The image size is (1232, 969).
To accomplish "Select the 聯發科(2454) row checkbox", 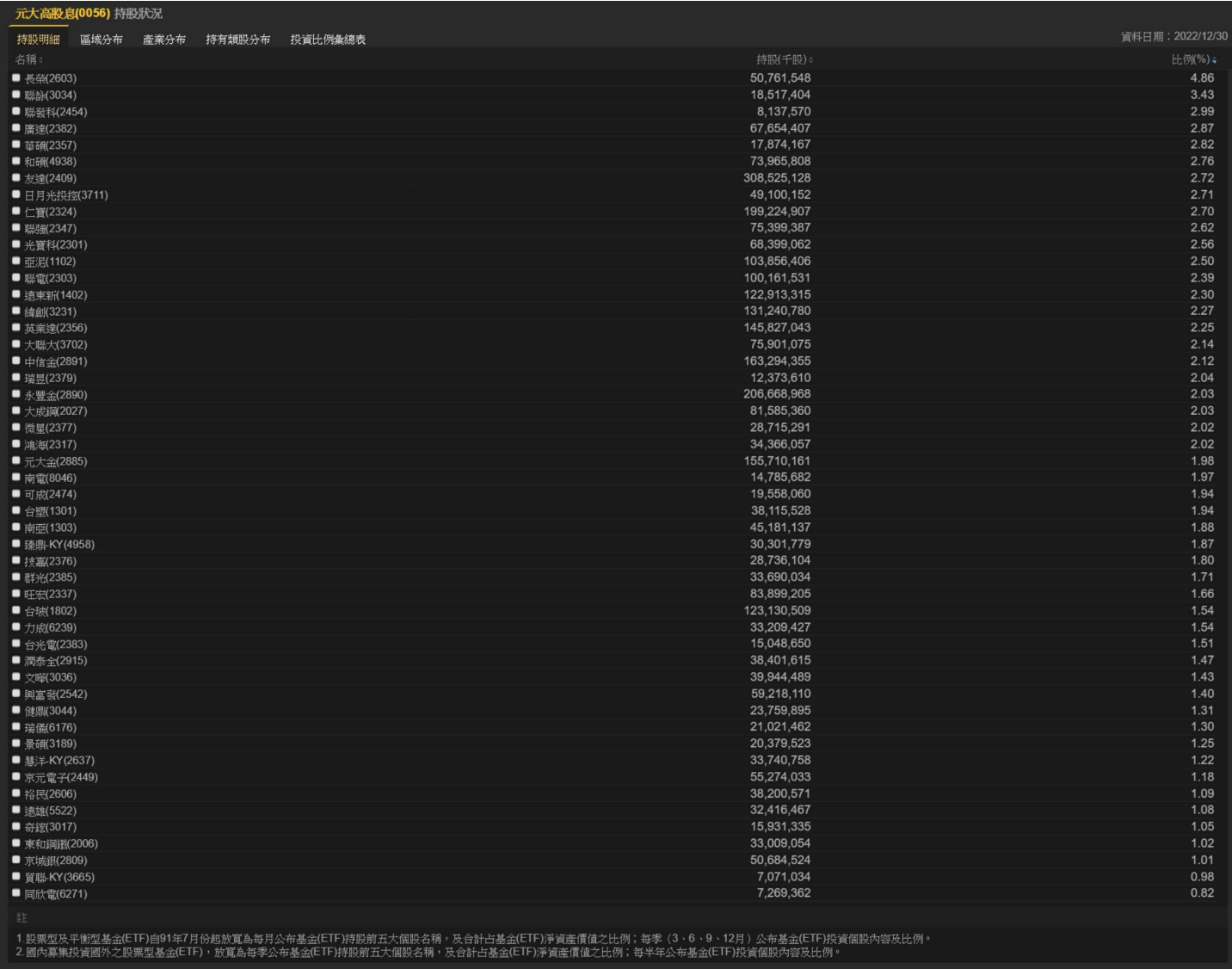I will pyautogui.click(x=16, y=111).
